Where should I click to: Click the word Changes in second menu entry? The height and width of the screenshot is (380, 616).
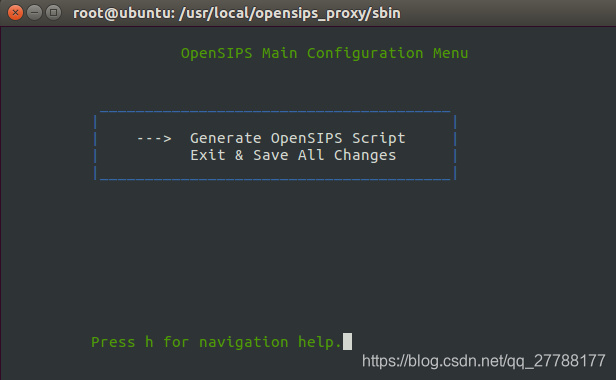coord(365,155)
